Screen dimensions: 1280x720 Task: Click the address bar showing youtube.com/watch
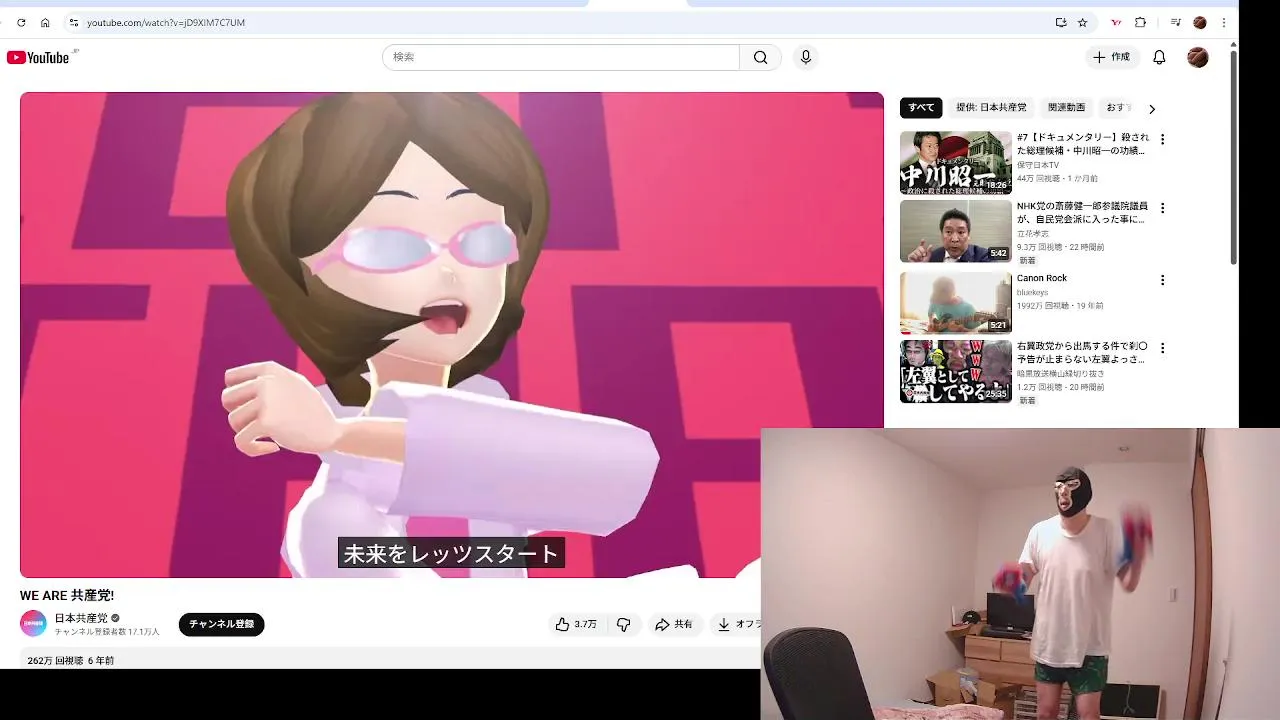click(x=560, y=22)
